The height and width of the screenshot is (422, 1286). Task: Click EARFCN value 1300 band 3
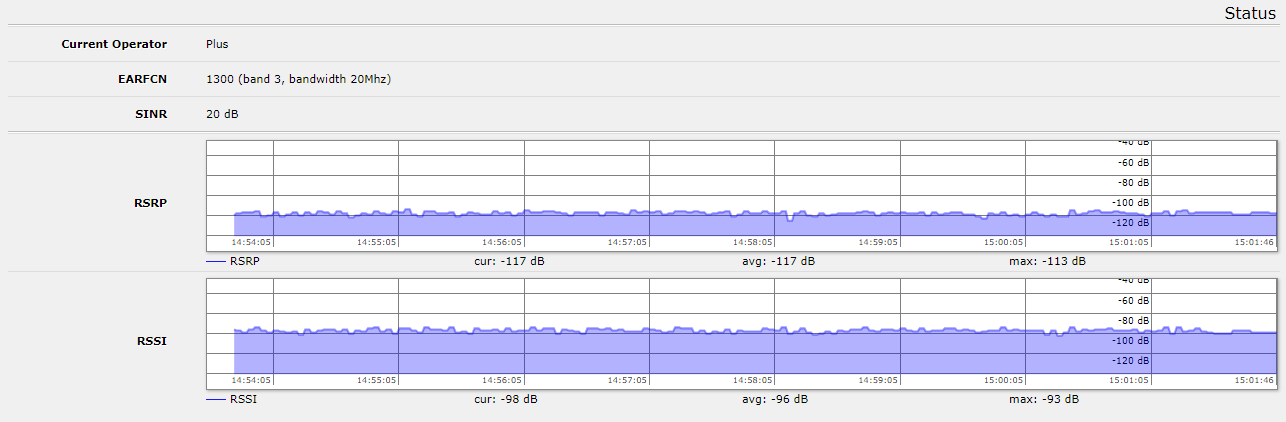[298, 79]
